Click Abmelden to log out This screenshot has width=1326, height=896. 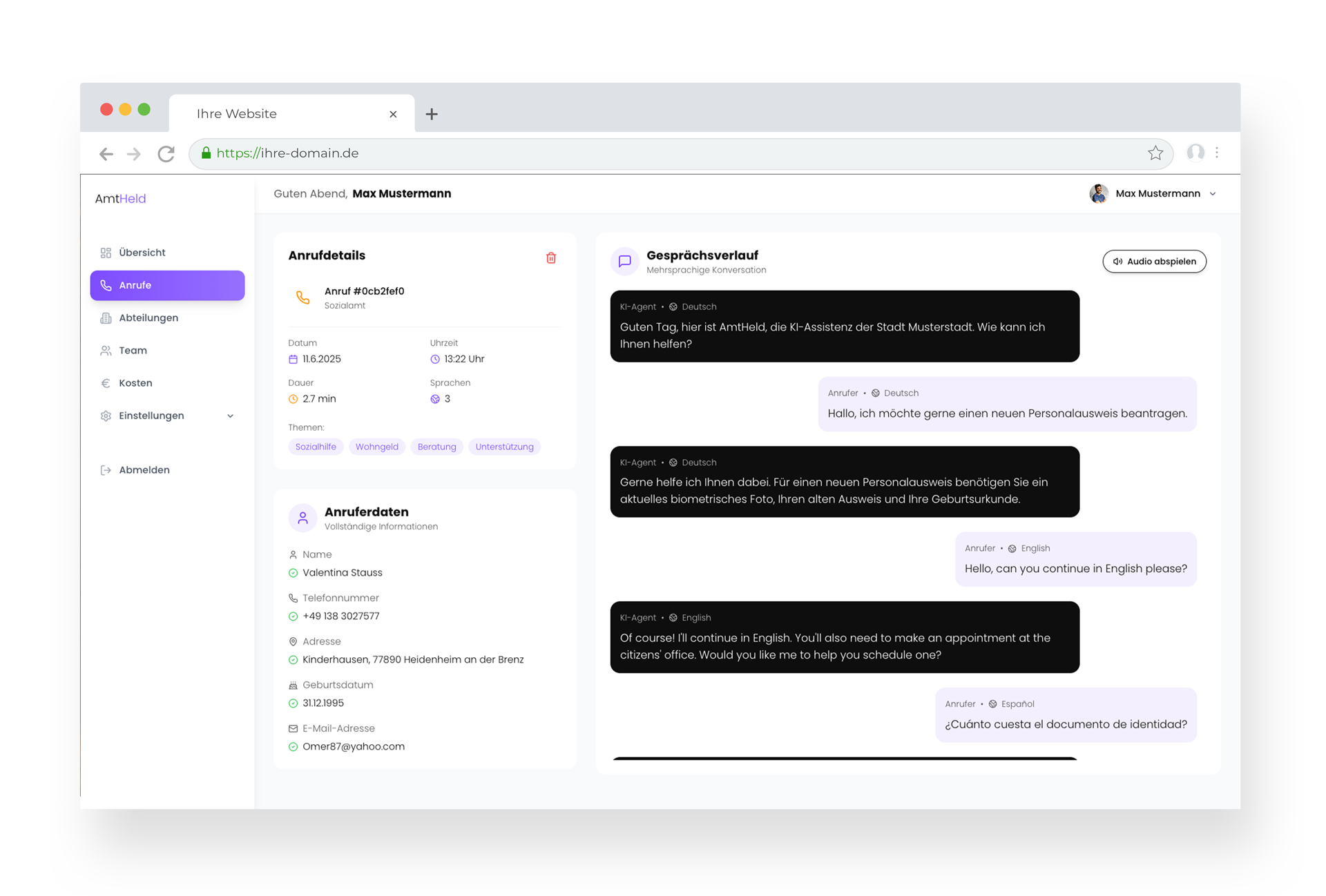pyautogui.click(x=144, y=469)
